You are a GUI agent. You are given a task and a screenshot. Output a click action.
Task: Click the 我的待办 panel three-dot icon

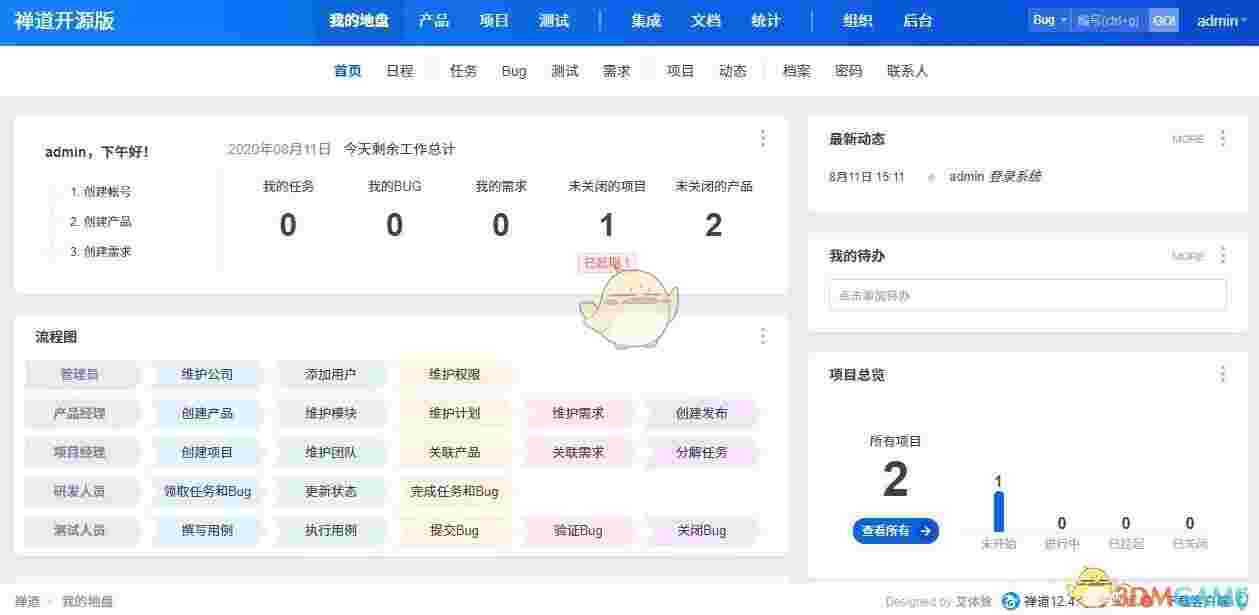pyautogui.click(x=1223, y=255)
